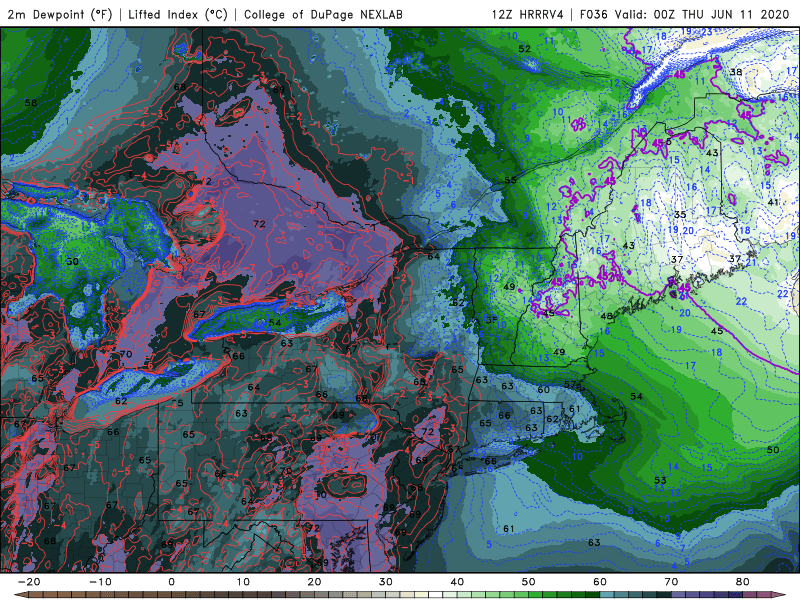This screenshot has width=800, height=600.
Task: Click the black dewpoint value 55 on map
Action: point(510,180)
